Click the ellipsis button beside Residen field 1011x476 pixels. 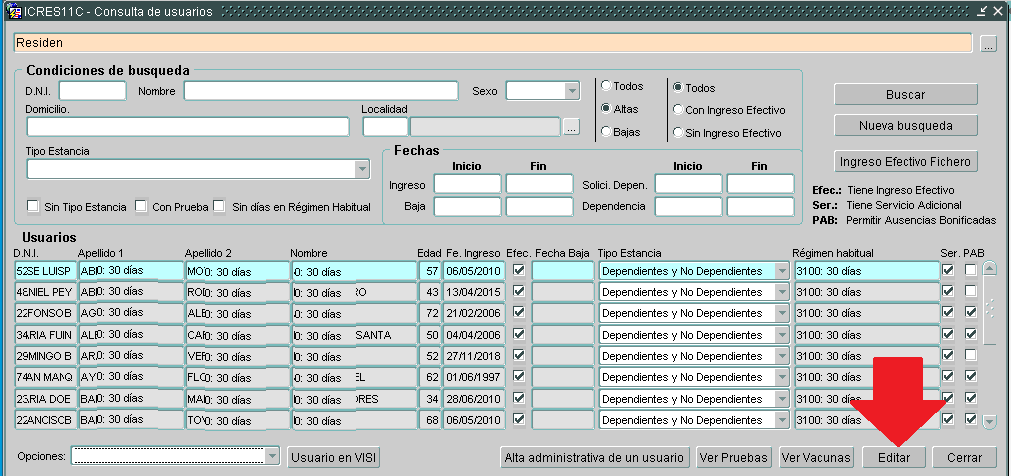[x=988, y=44]
